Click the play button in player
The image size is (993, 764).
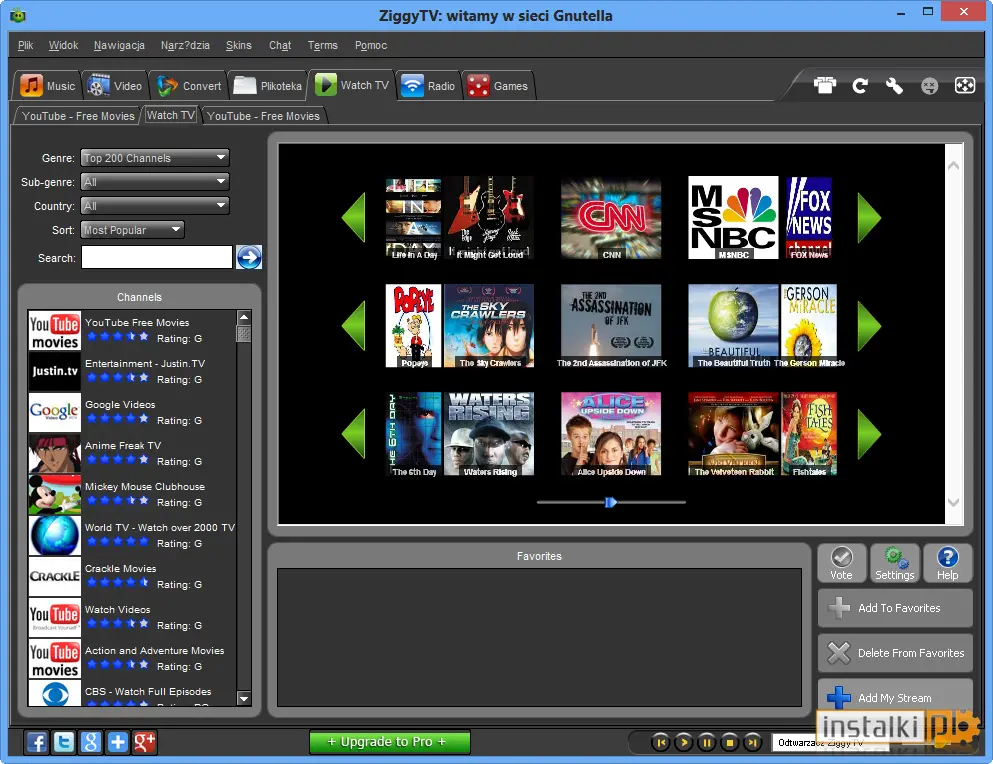coord(683,742)
